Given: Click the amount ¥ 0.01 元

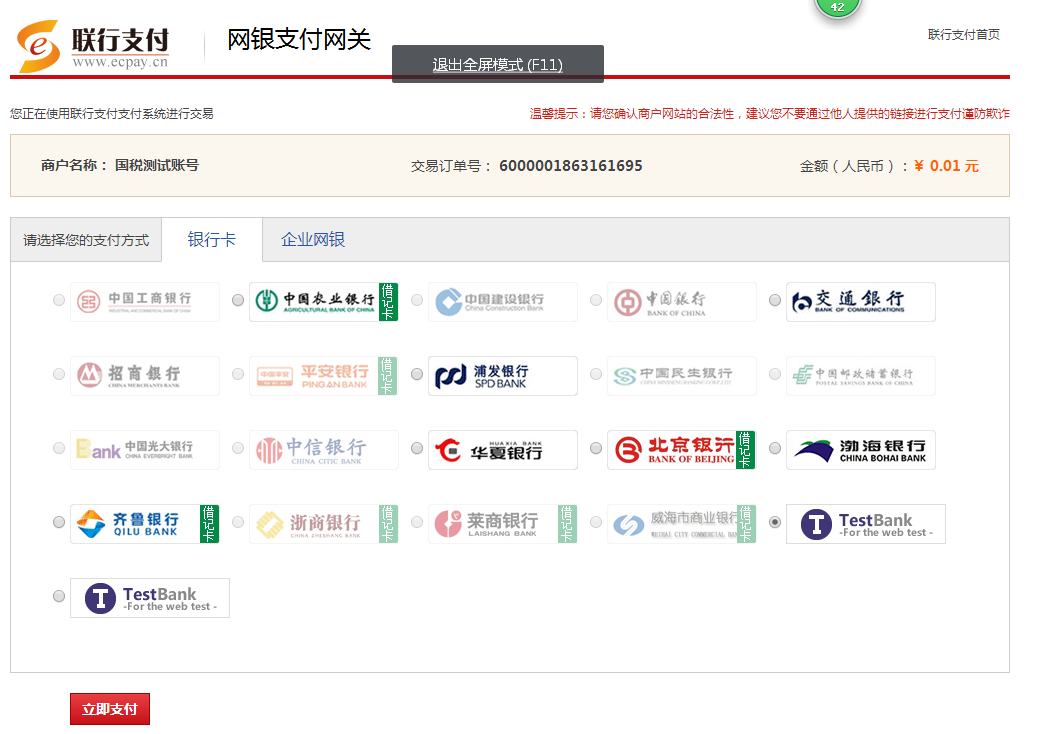Looking at the screenshot, I should tap(946, 166).
